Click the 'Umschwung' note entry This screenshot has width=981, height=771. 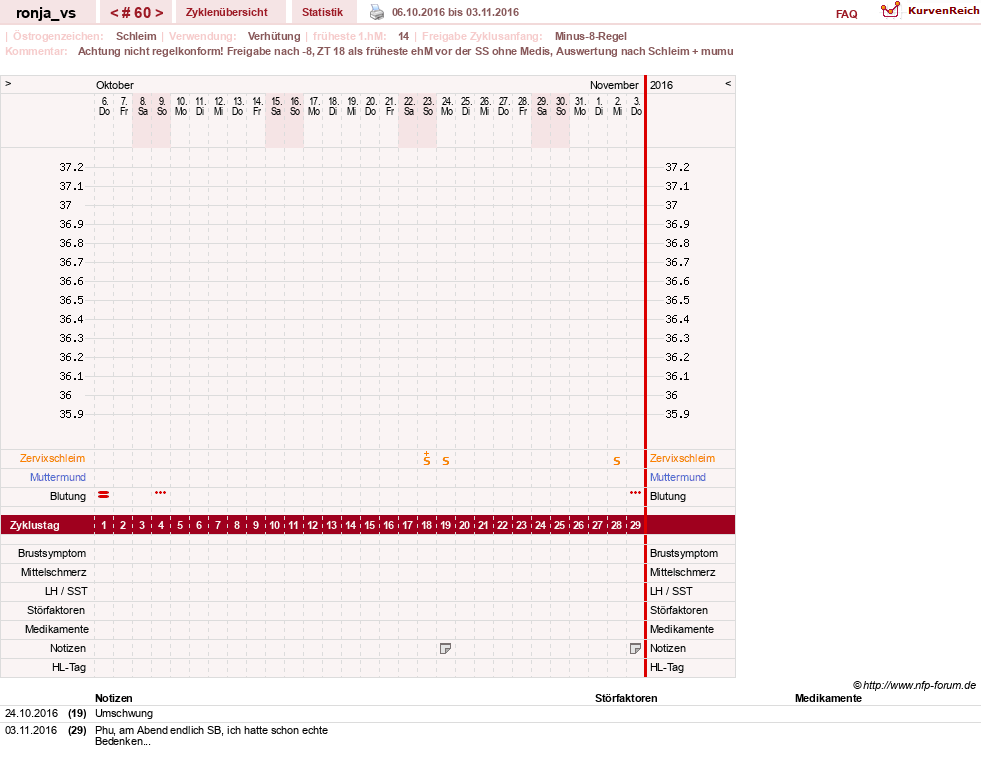[124, 713]
